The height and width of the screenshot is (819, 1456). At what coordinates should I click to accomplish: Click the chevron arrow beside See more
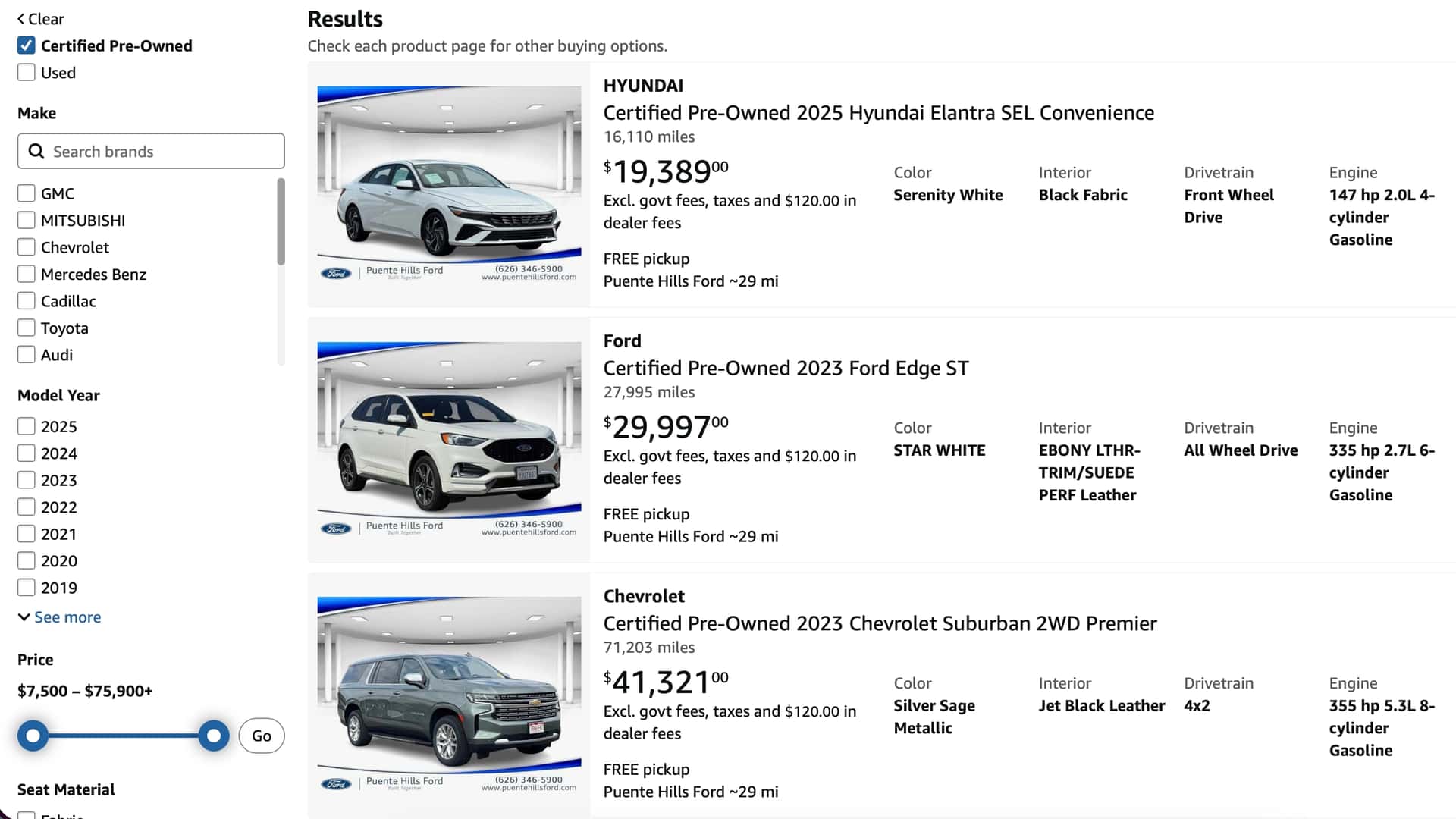24,617
